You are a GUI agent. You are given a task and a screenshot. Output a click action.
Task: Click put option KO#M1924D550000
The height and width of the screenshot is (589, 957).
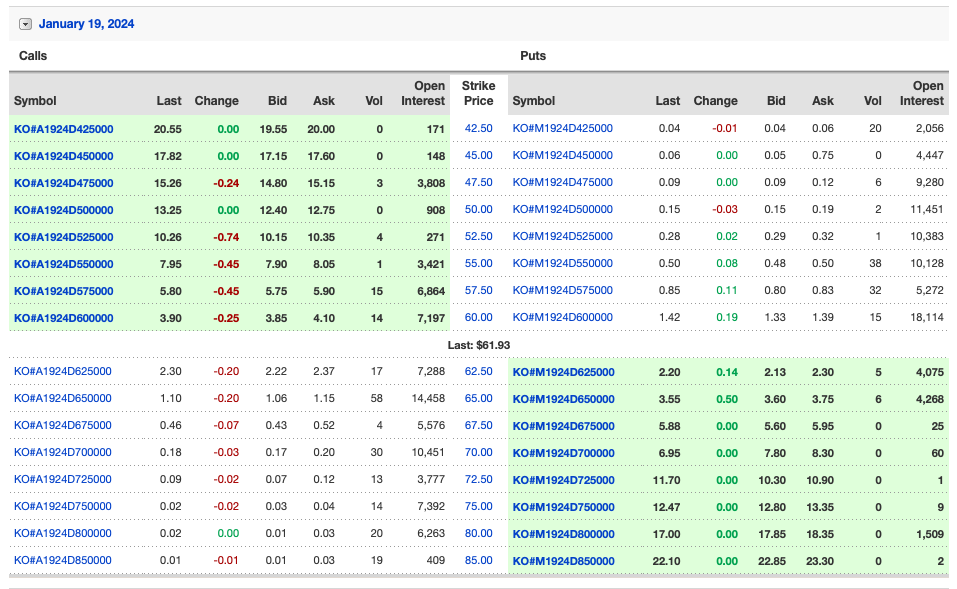(x=562, y=264)
